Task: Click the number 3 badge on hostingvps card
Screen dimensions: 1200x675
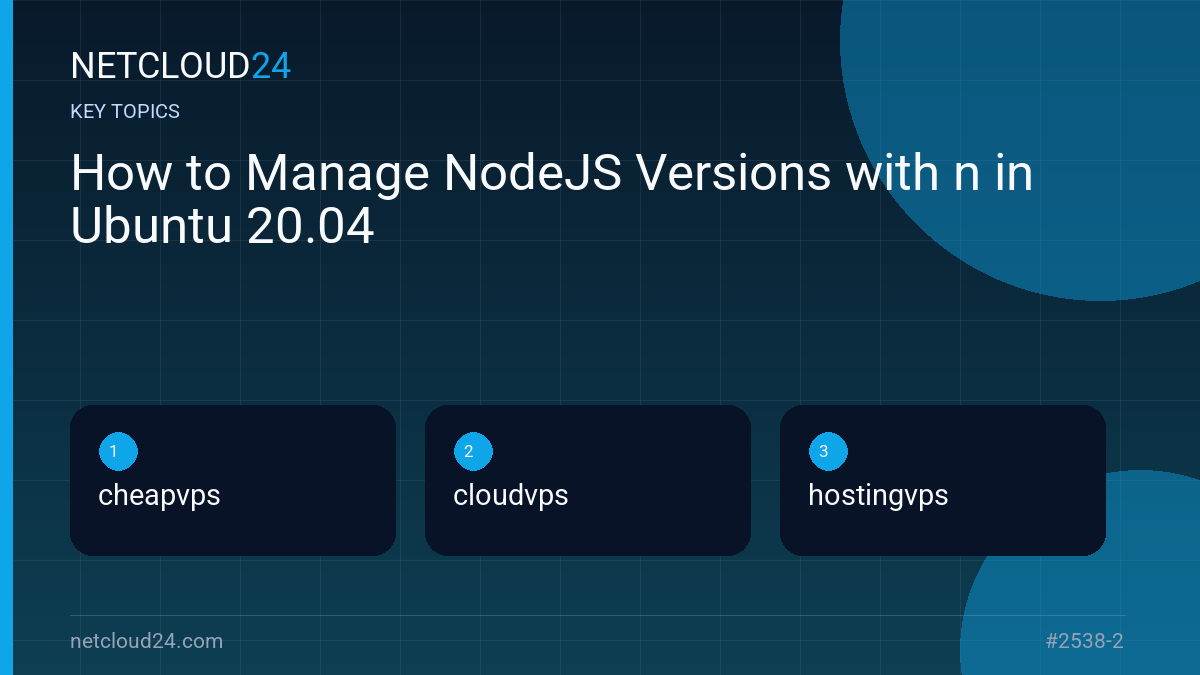Action: [828, 452]
